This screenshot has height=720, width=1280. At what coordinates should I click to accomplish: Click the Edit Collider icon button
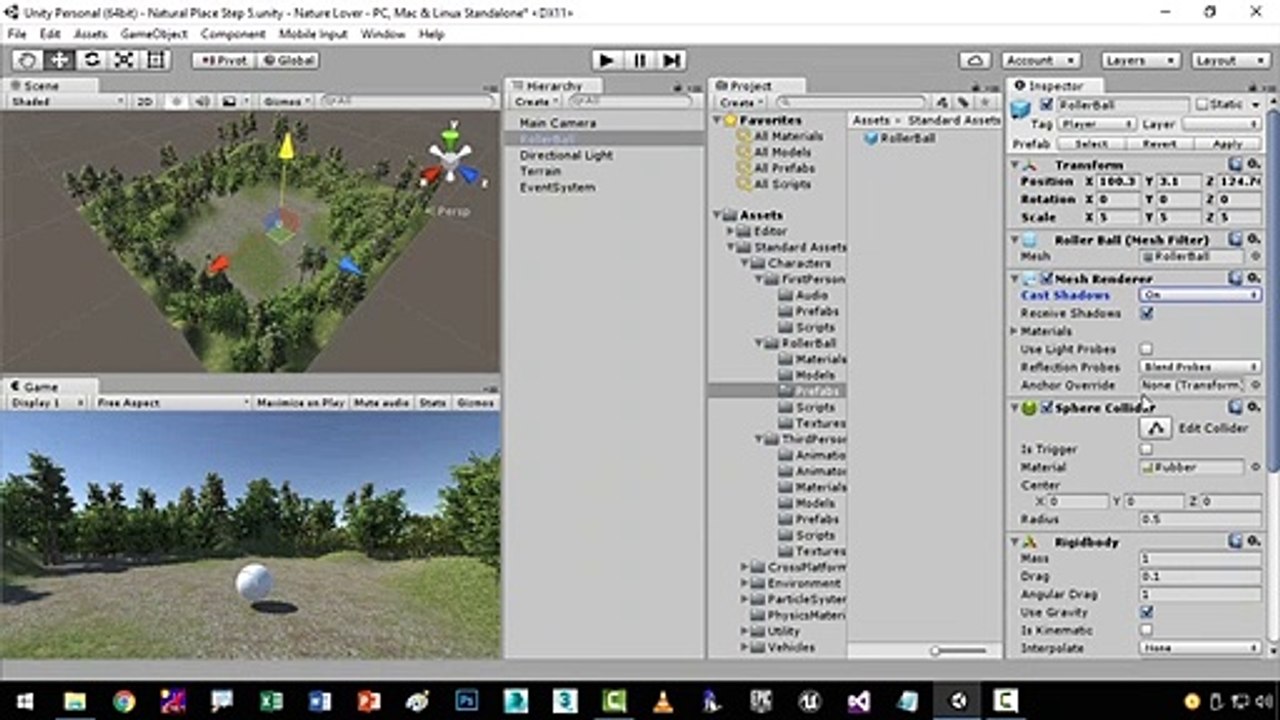click(1156, 428)
